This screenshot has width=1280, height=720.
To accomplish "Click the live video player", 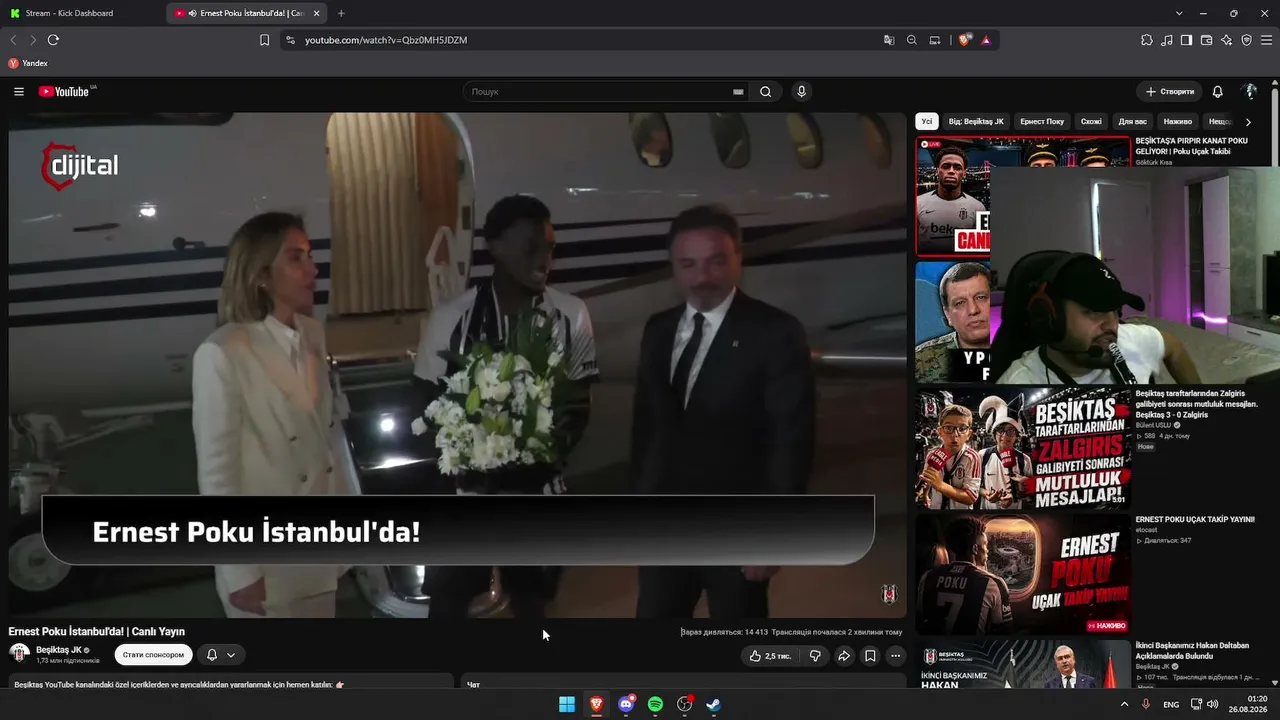I will (x=457, y=365).
